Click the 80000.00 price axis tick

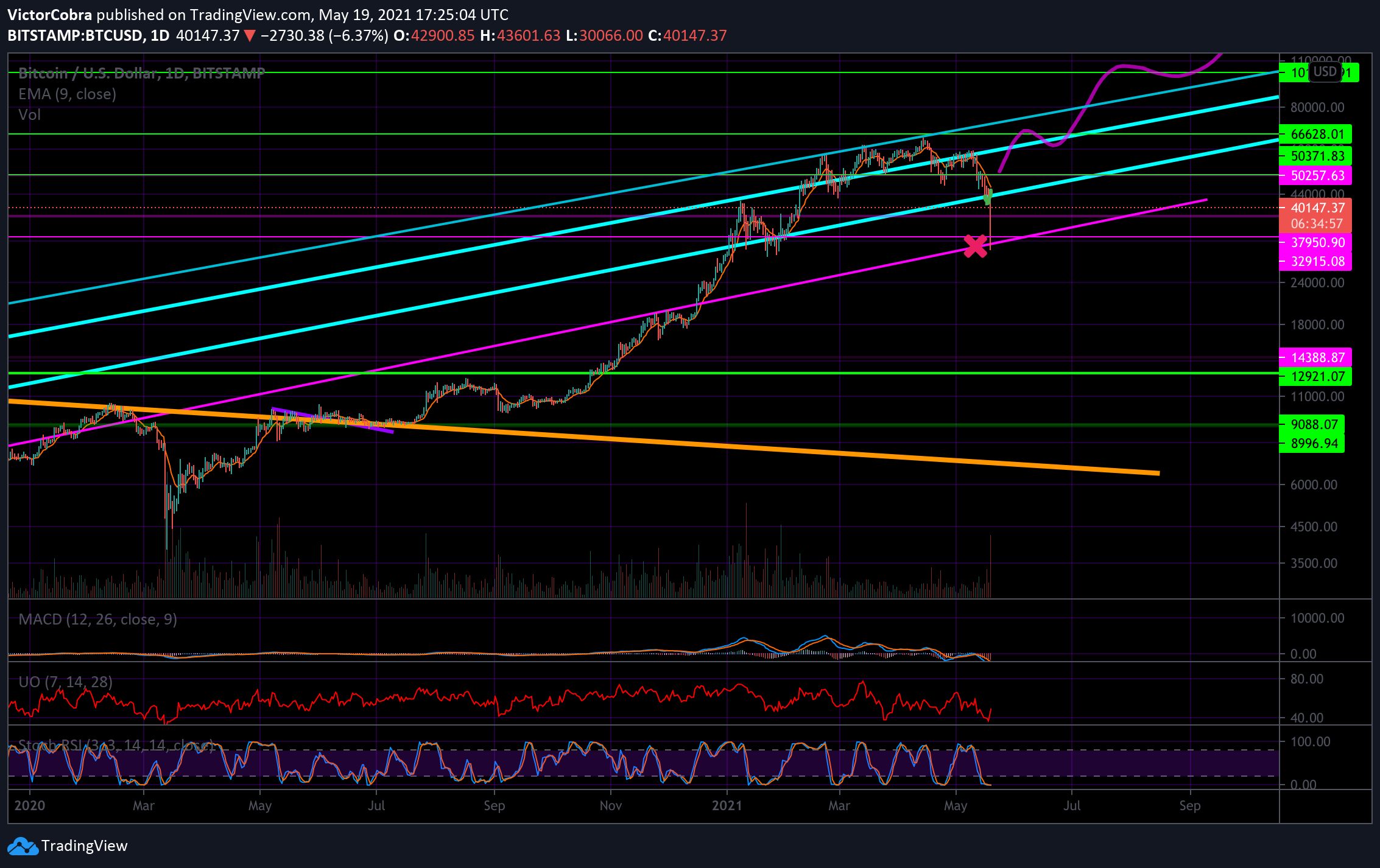pyautogui.click(x=1317, y=107)
